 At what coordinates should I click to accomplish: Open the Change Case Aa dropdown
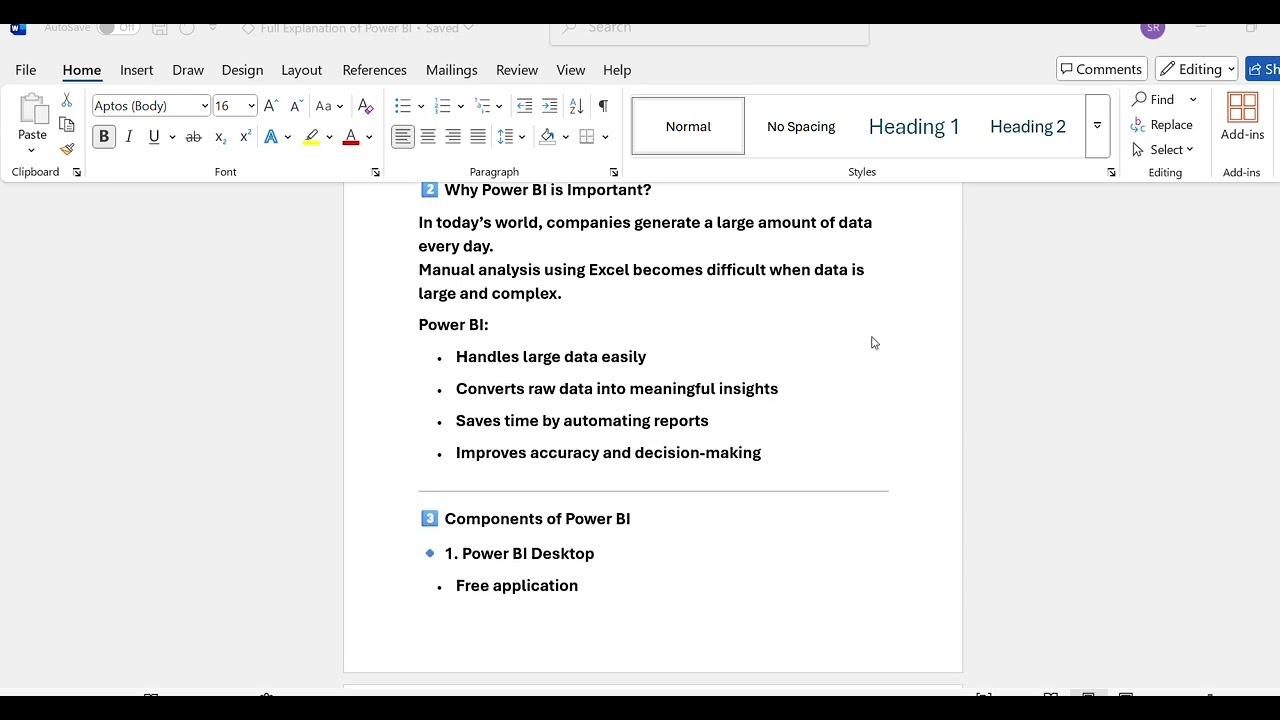[329, 106]
